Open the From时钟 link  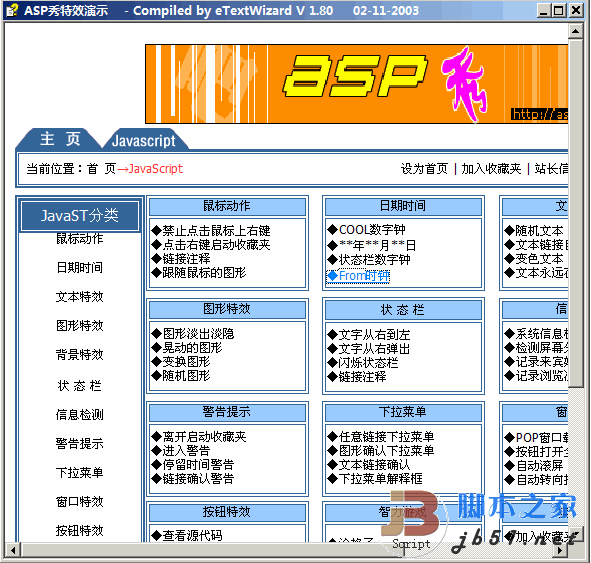click(x=358, y=276)
